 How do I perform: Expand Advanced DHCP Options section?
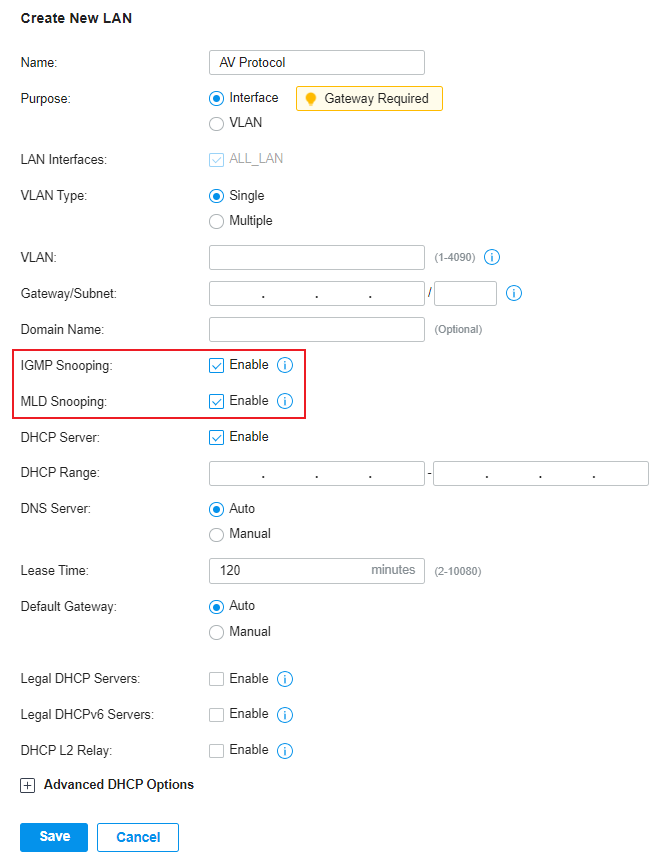27,786
